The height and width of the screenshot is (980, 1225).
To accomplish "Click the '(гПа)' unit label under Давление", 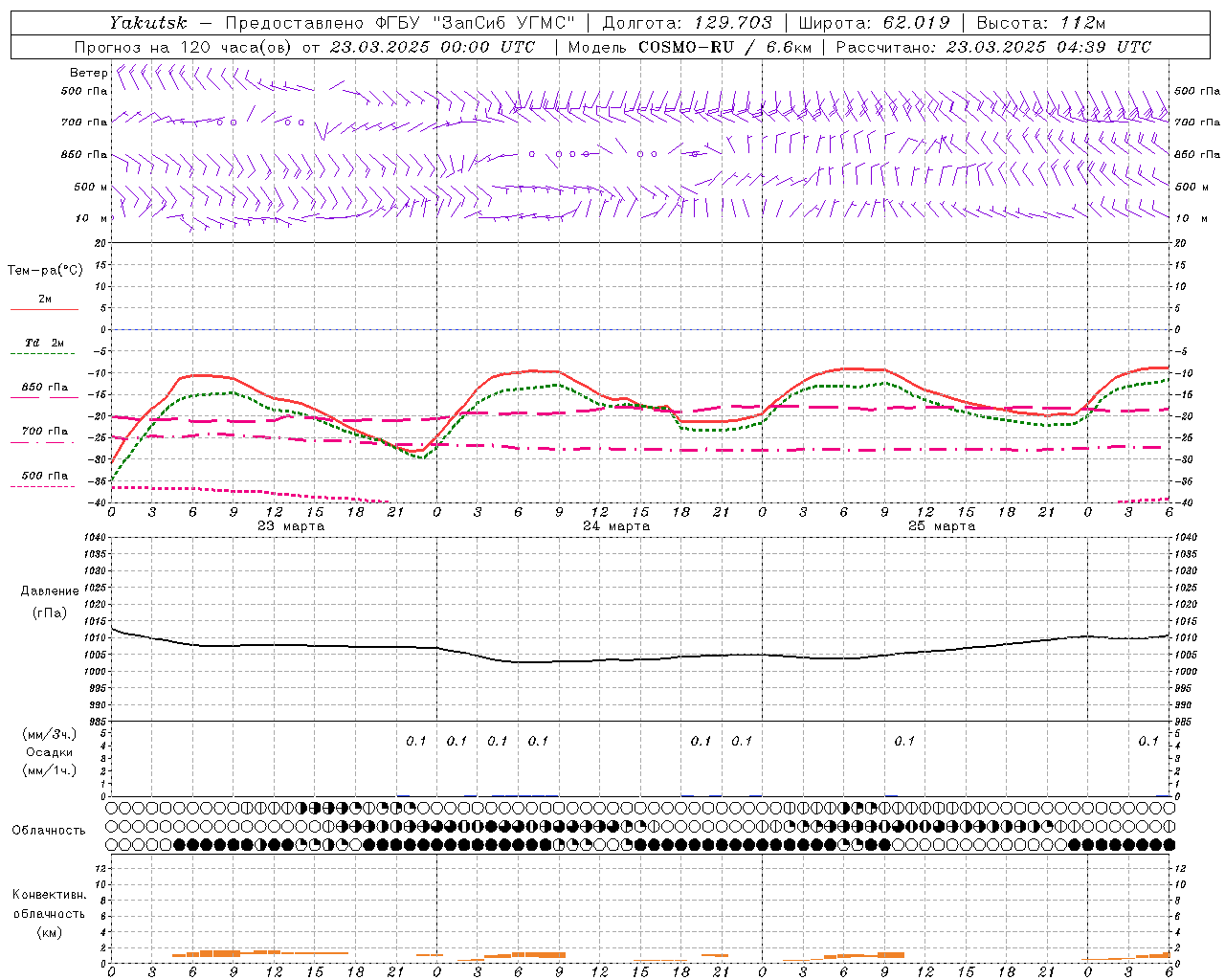I will click(50, 613).
